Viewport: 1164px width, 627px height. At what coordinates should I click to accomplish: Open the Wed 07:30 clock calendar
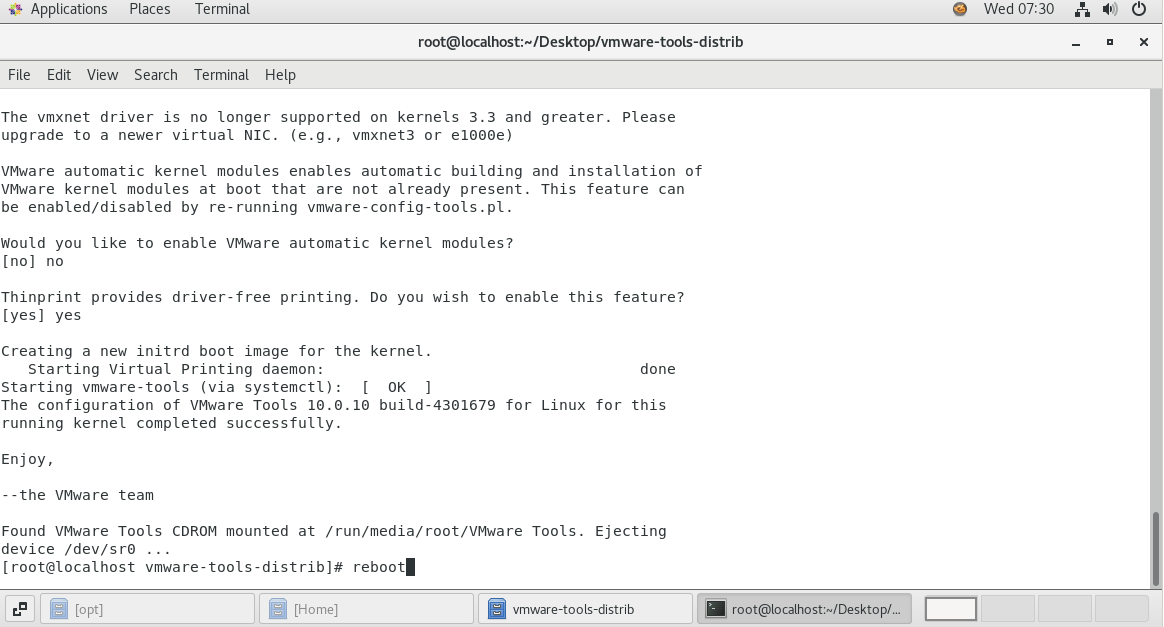click(1018, 9)
